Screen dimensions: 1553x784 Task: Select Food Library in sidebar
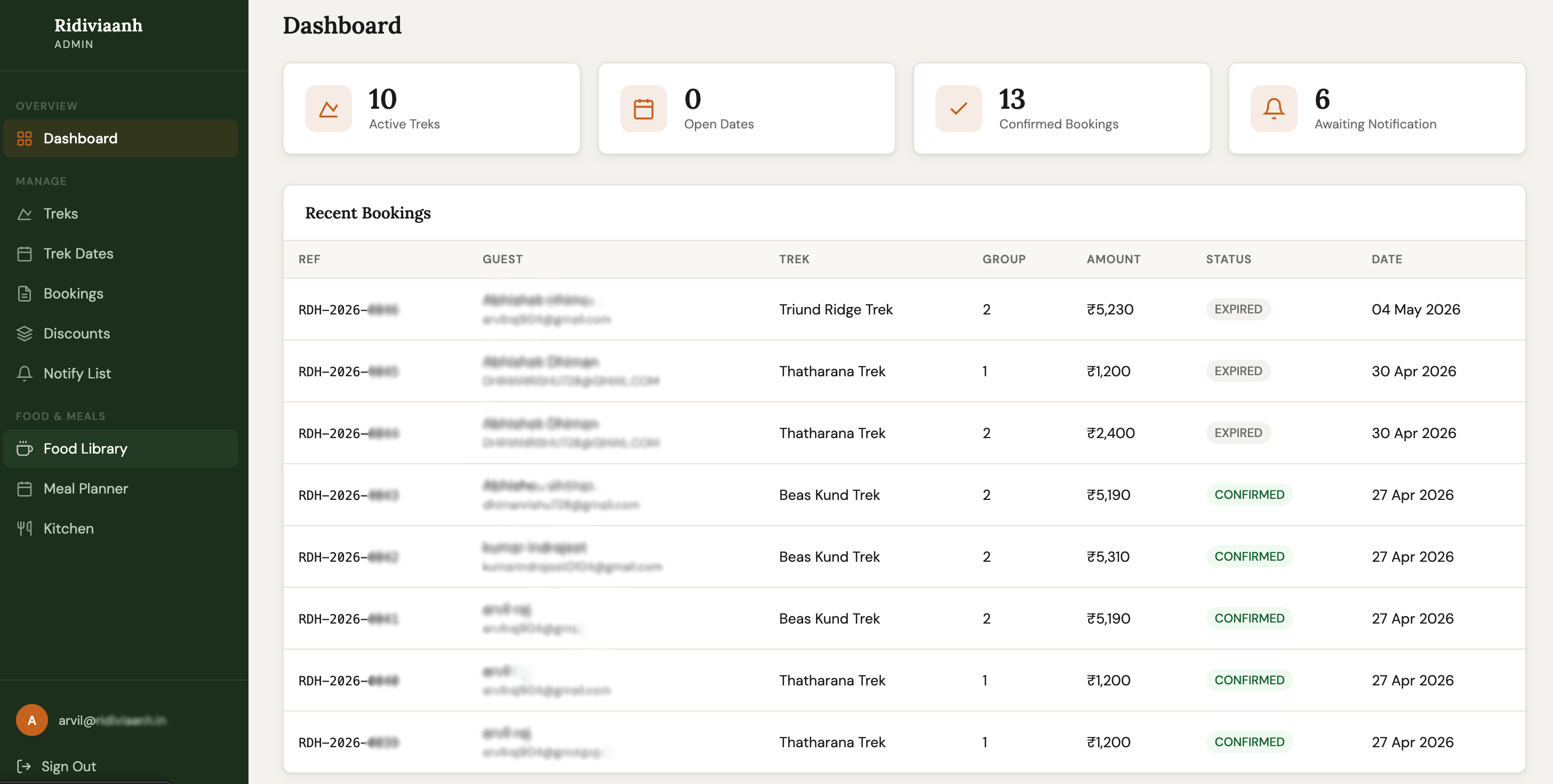pyautogui.click(x=121, y=448)
